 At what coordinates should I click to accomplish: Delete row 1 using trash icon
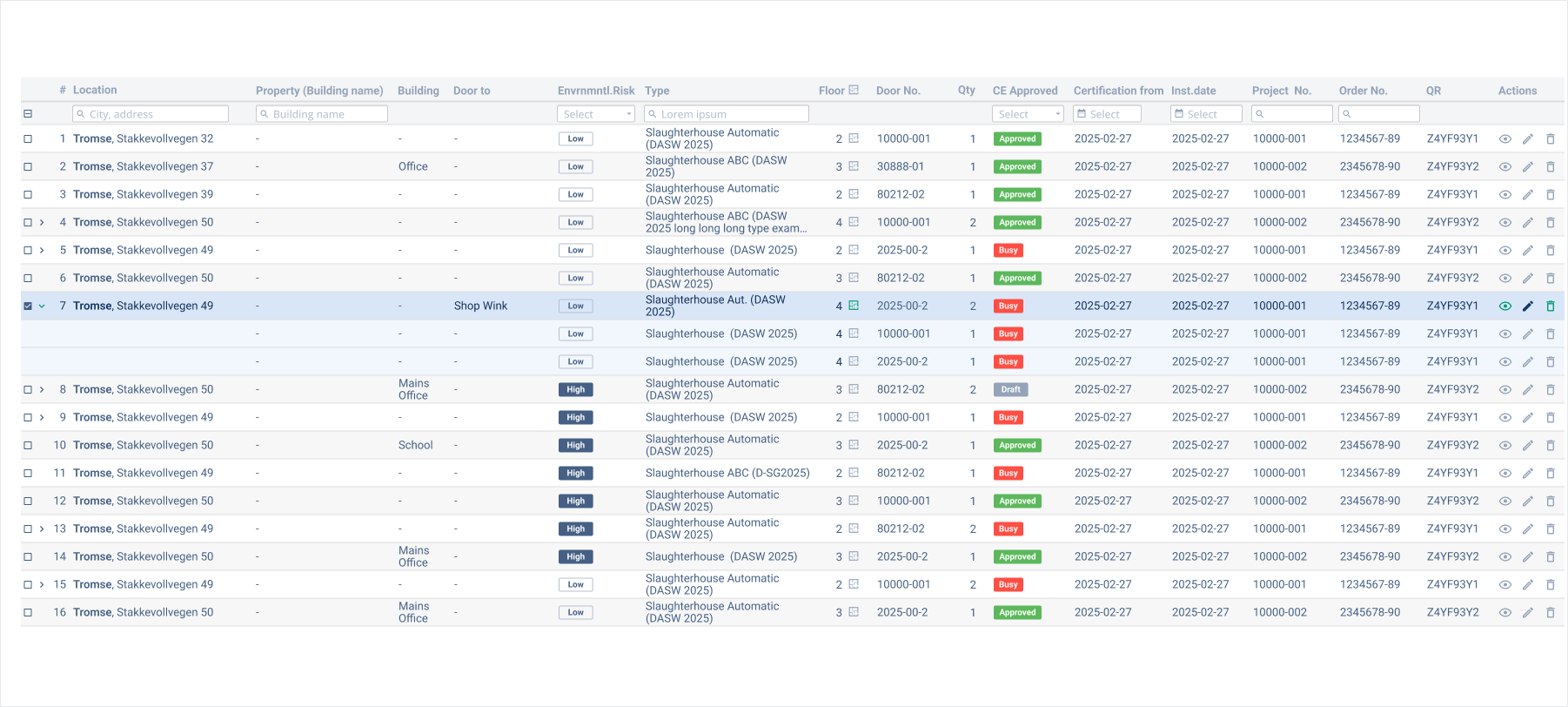tap(1550, 138)
